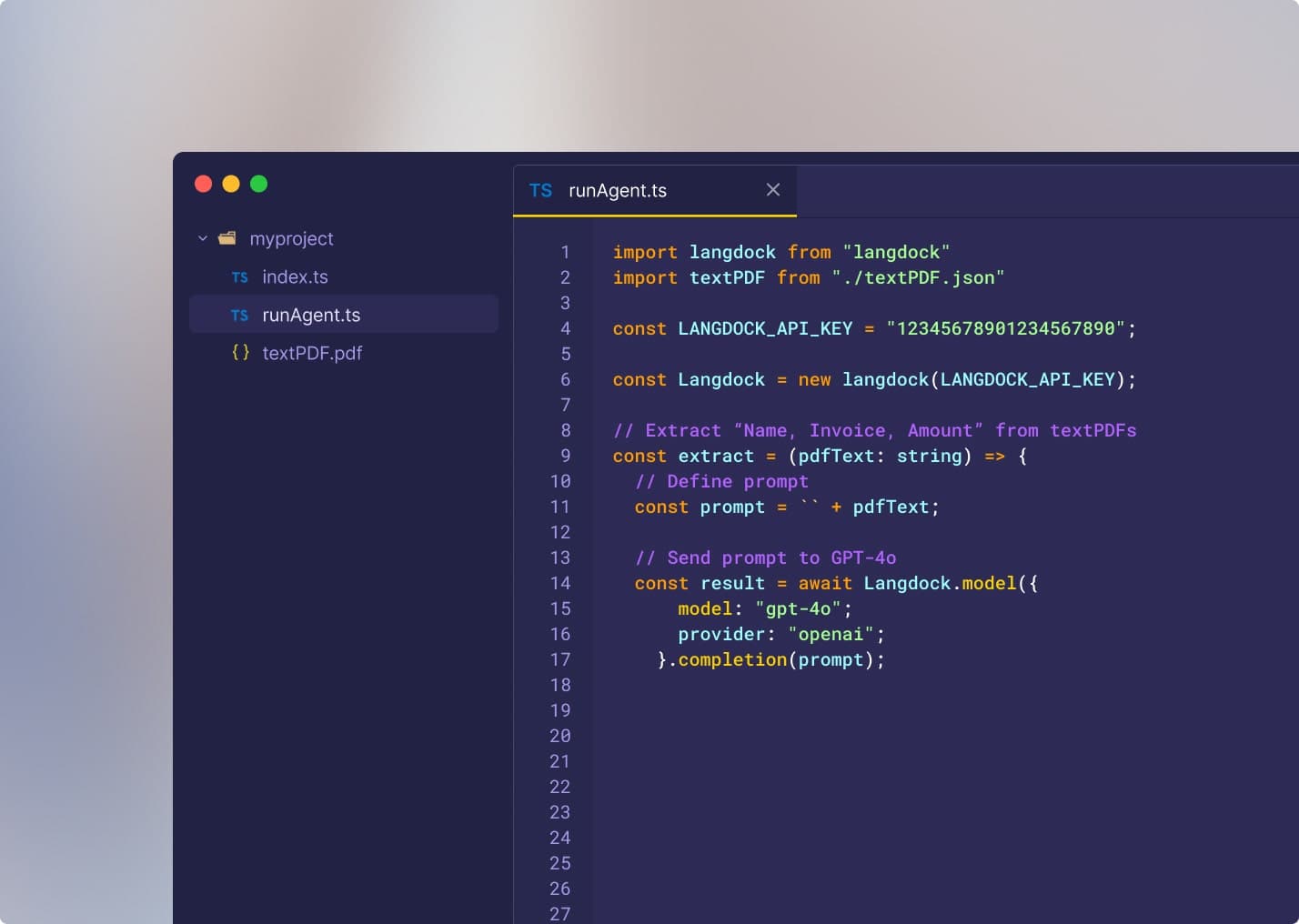Select the myproject folder name
Image resolution: width=1299 pixels, height=924 pixels.
(291, 238)
